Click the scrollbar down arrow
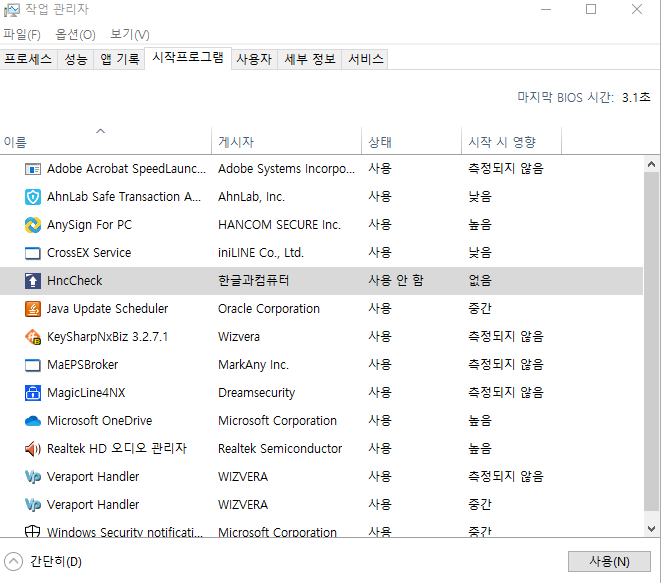Image resolution: width=661 pixels, height=583 pixels. tap(651, 529)
